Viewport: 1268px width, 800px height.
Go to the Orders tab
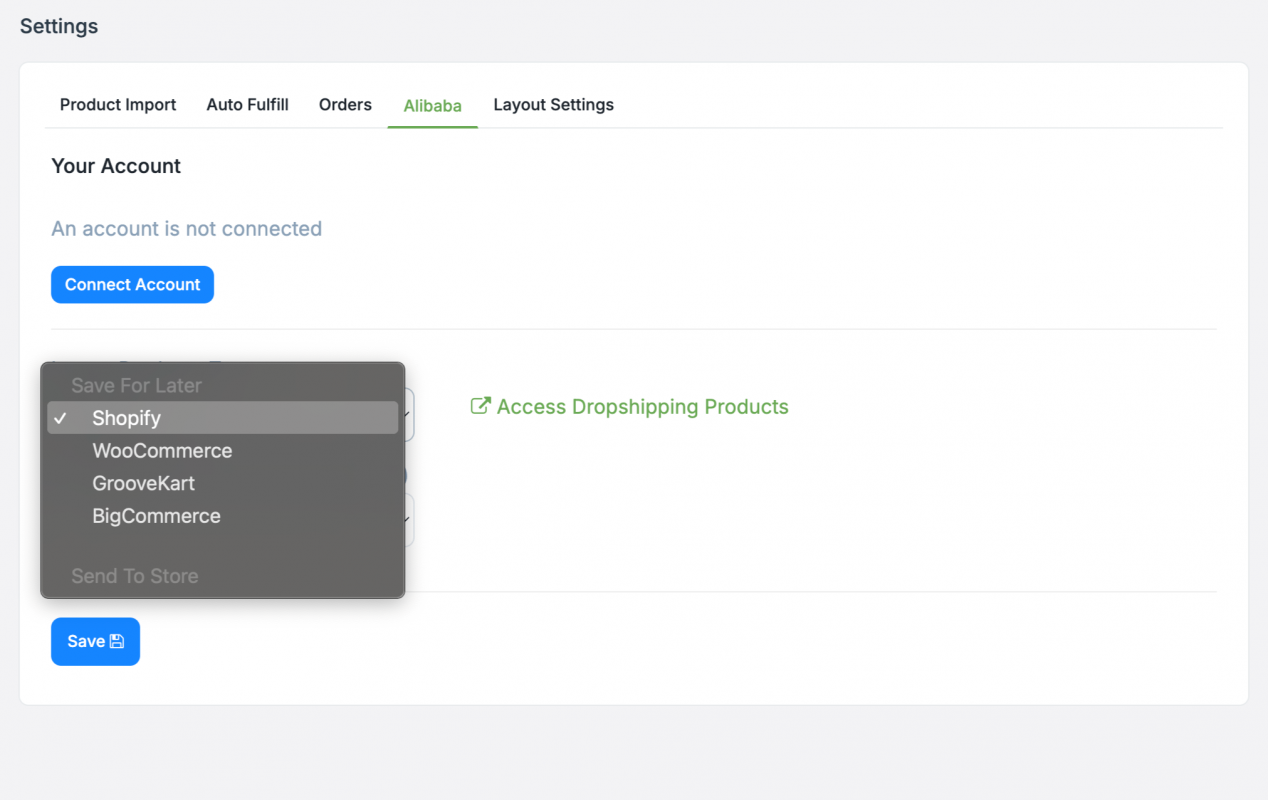345,105
